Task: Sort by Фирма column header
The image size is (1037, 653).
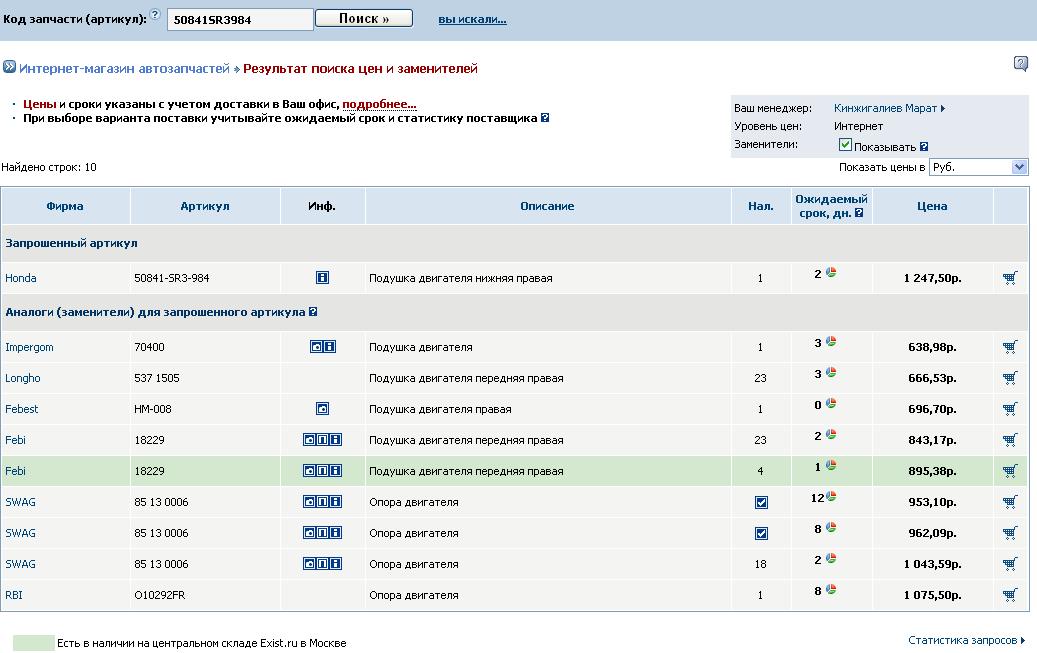Action: [x=65, y=206]
